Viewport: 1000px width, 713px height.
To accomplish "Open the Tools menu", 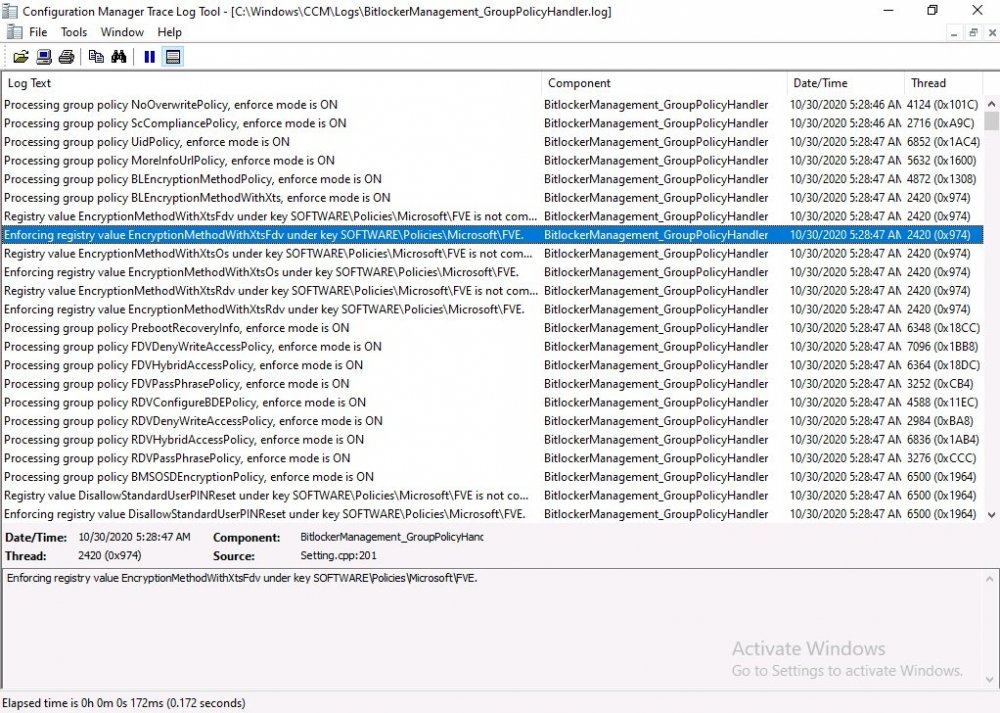I will [x=74, y=32].
